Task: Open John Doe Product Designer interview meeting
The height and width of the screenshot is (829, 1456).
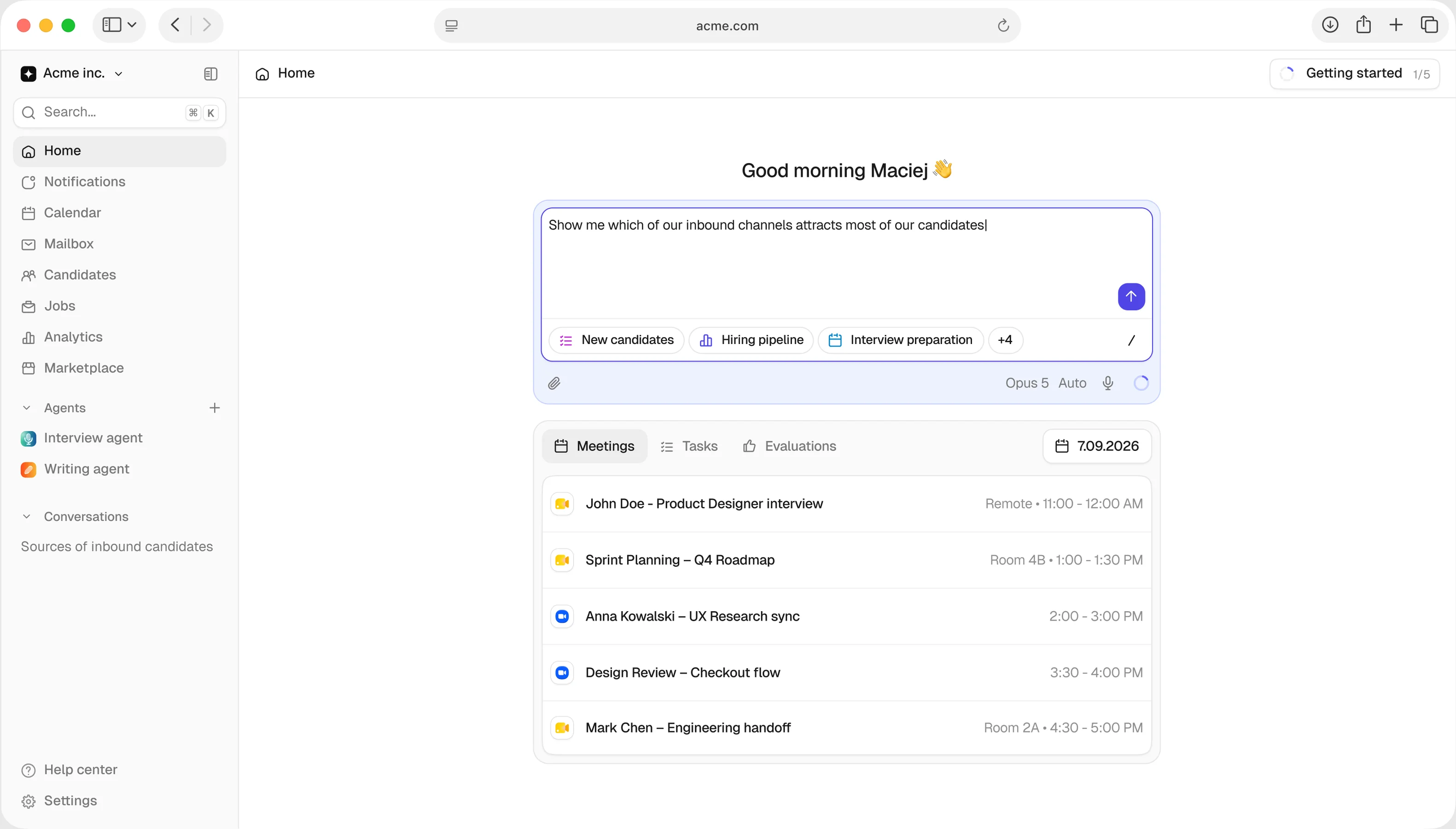Action: pyautogui.click(x=846, y=504)
